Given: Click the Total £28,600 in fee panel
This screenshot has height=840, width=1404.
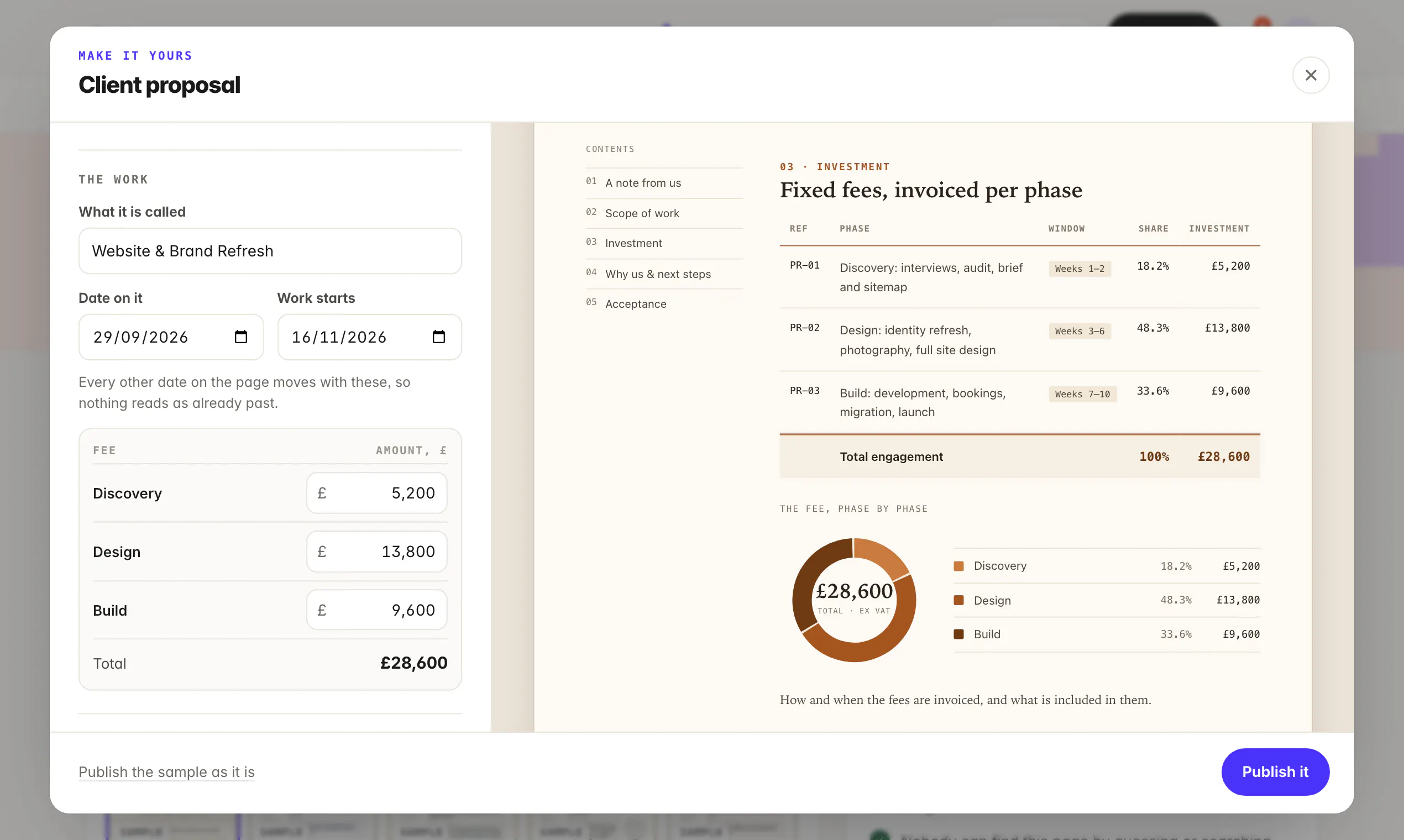Looking at the screenshot, I should (x=414, y=663).
